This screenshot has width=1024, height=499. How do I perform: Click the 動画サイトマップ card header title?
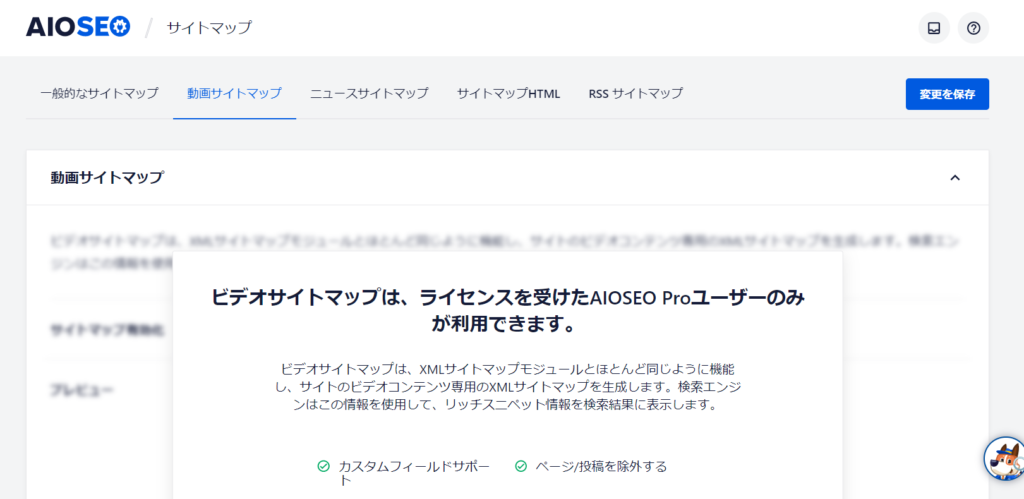pos(107,178)
